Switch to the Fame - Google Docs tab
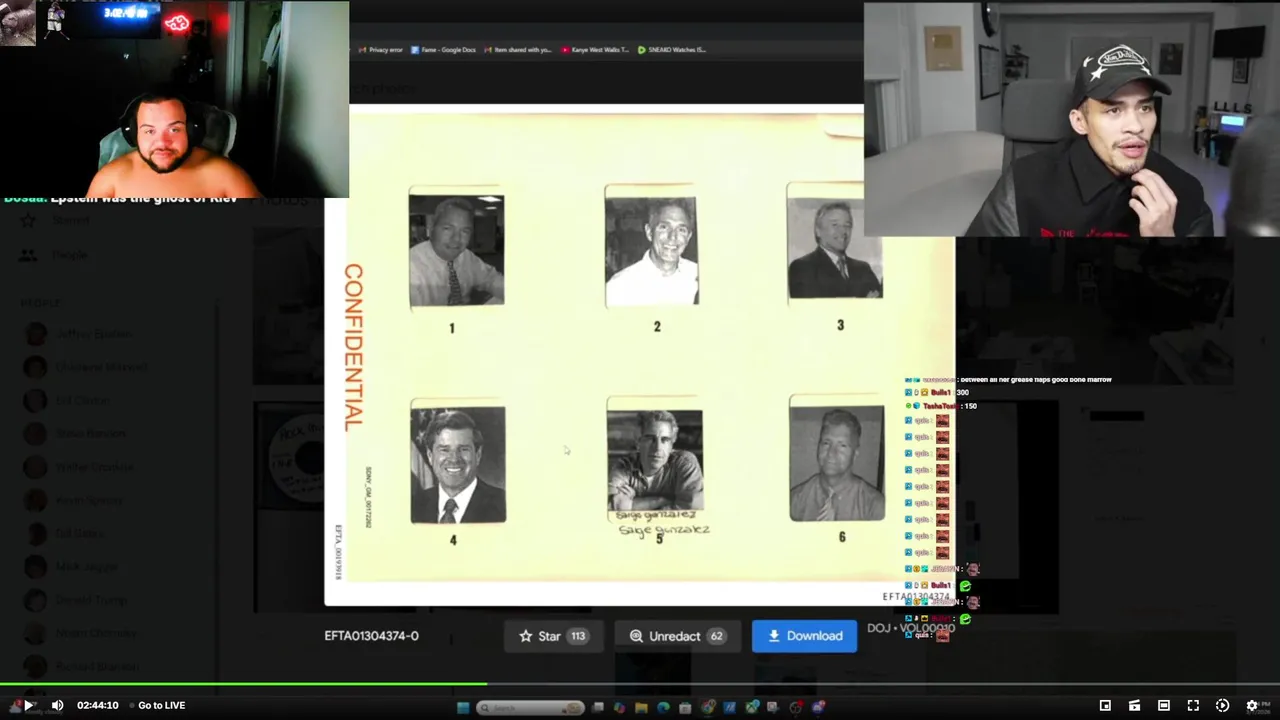Screen dimensions: 1280x720 pos(443,49)
